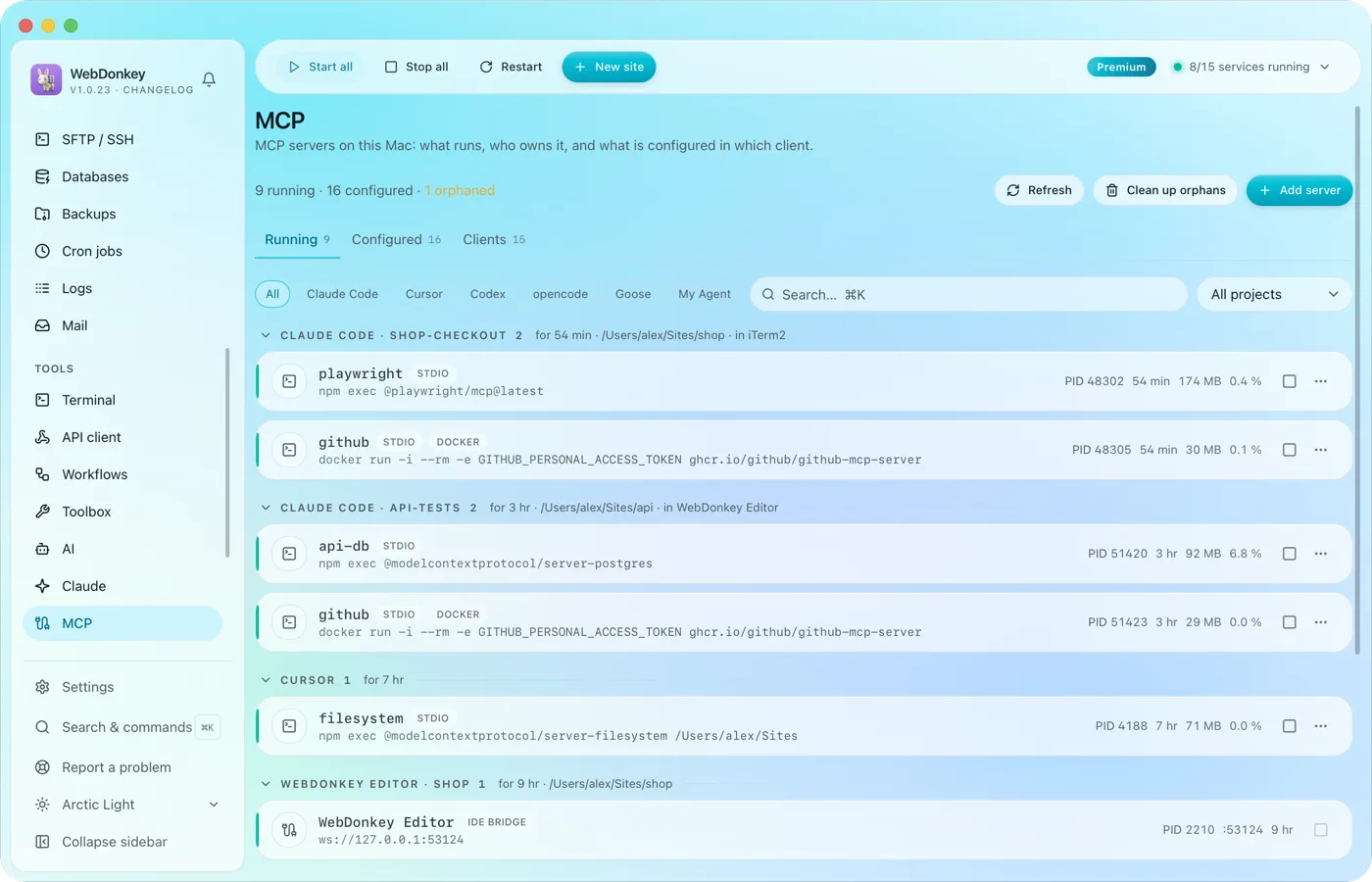Screen dimensions: 1372x882
Task: Open the notifications bell
Action: pos(209,79)
